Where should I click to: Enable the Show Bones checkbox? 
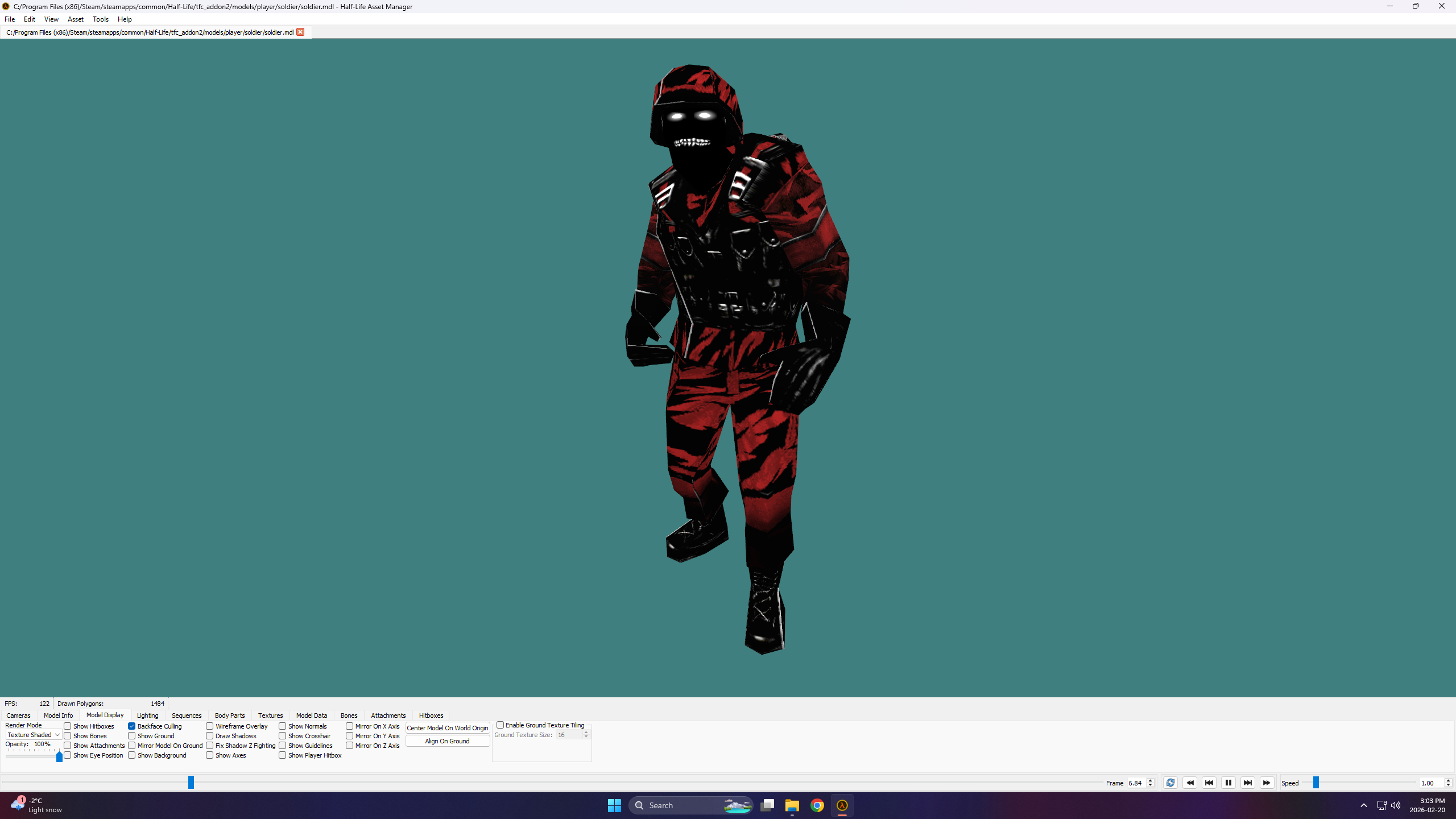point(68,736)
